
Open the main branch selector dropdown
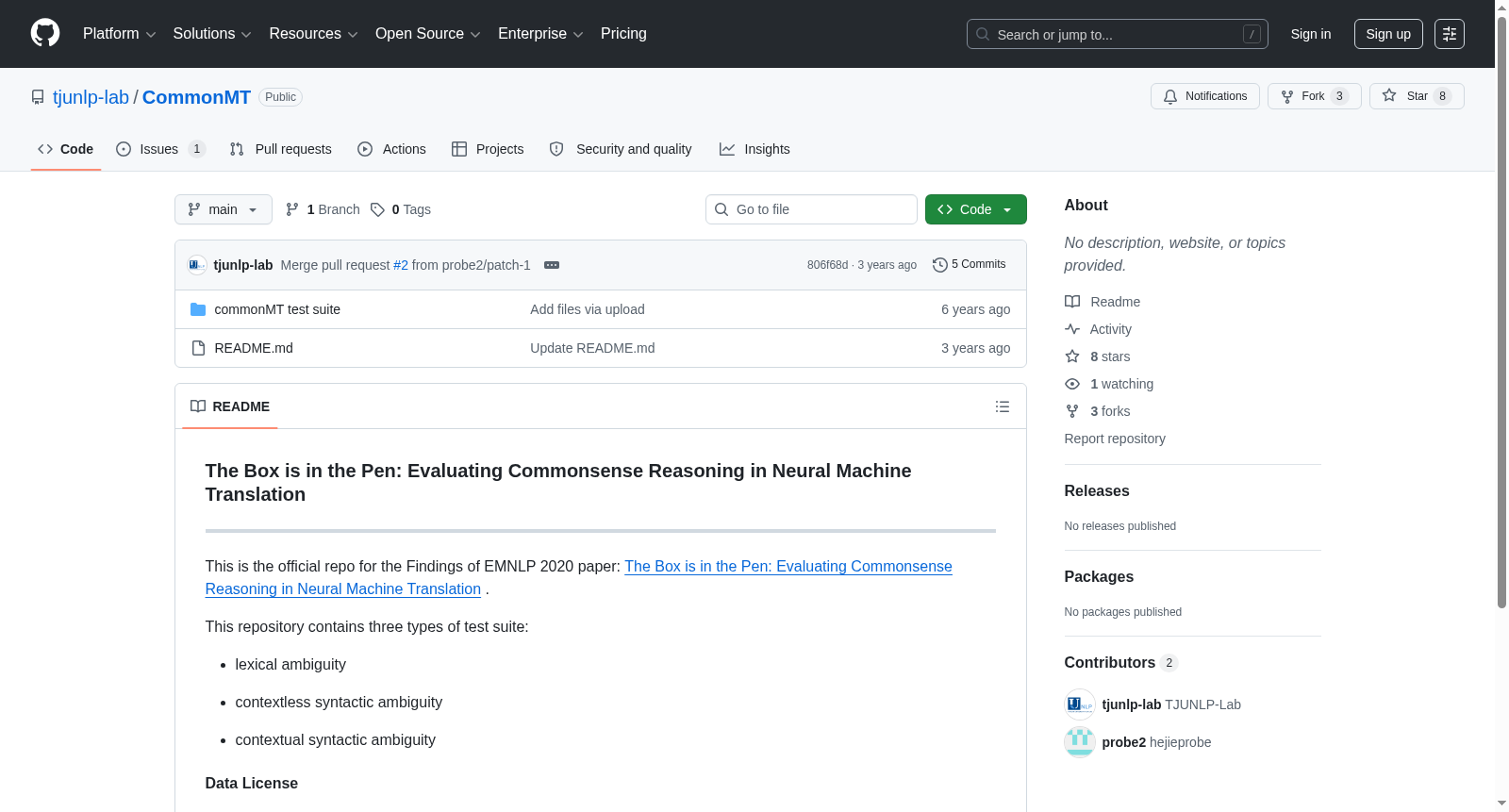point(224,209)
